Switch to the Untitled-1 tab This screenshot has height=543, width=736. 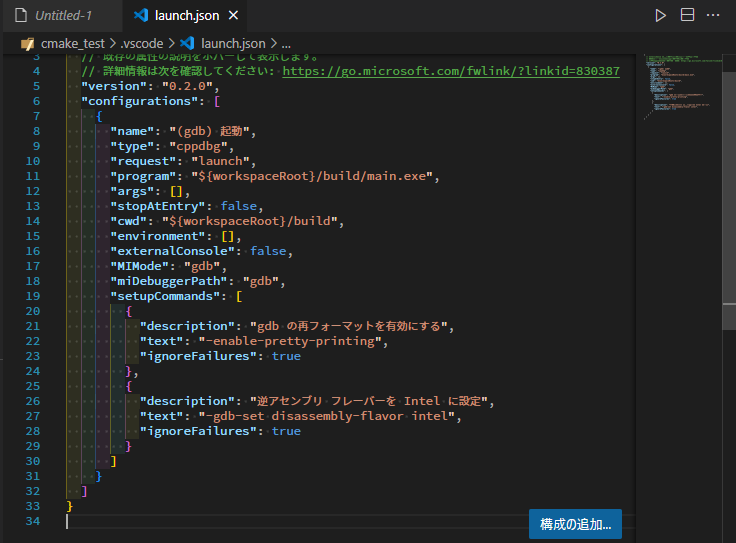click(x=61, y=16)
